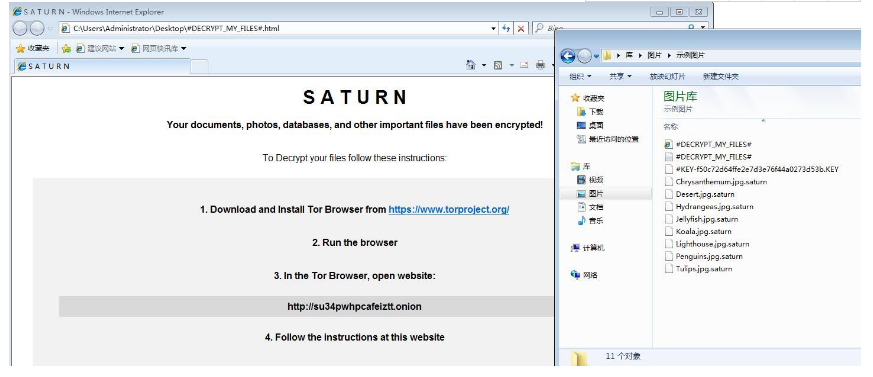Click the printer icon in IE toolbar
This screenshot has width=873, height=377.
(540, 65)
